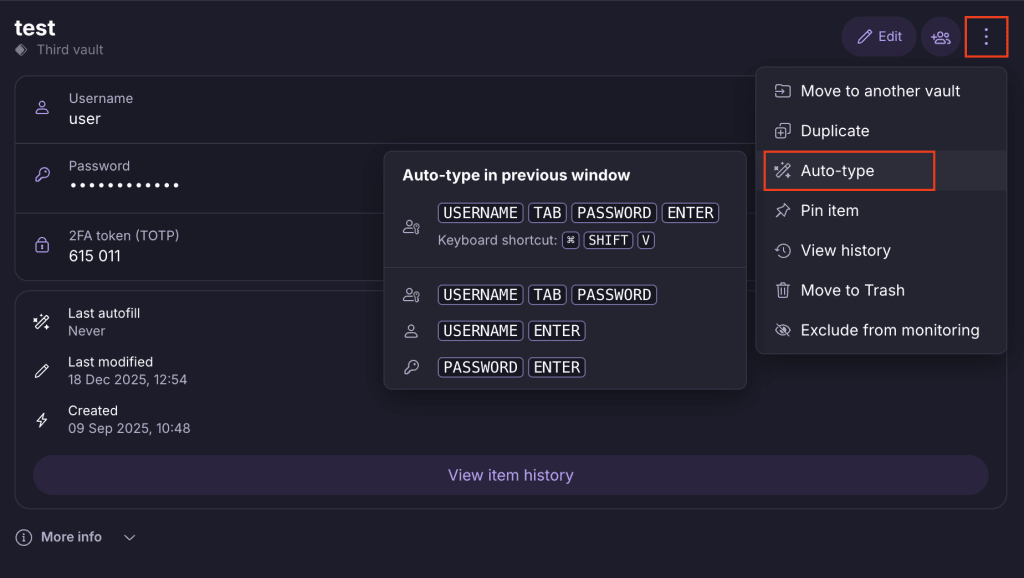
Task: Choose Move to another vault
Action: 880,91
